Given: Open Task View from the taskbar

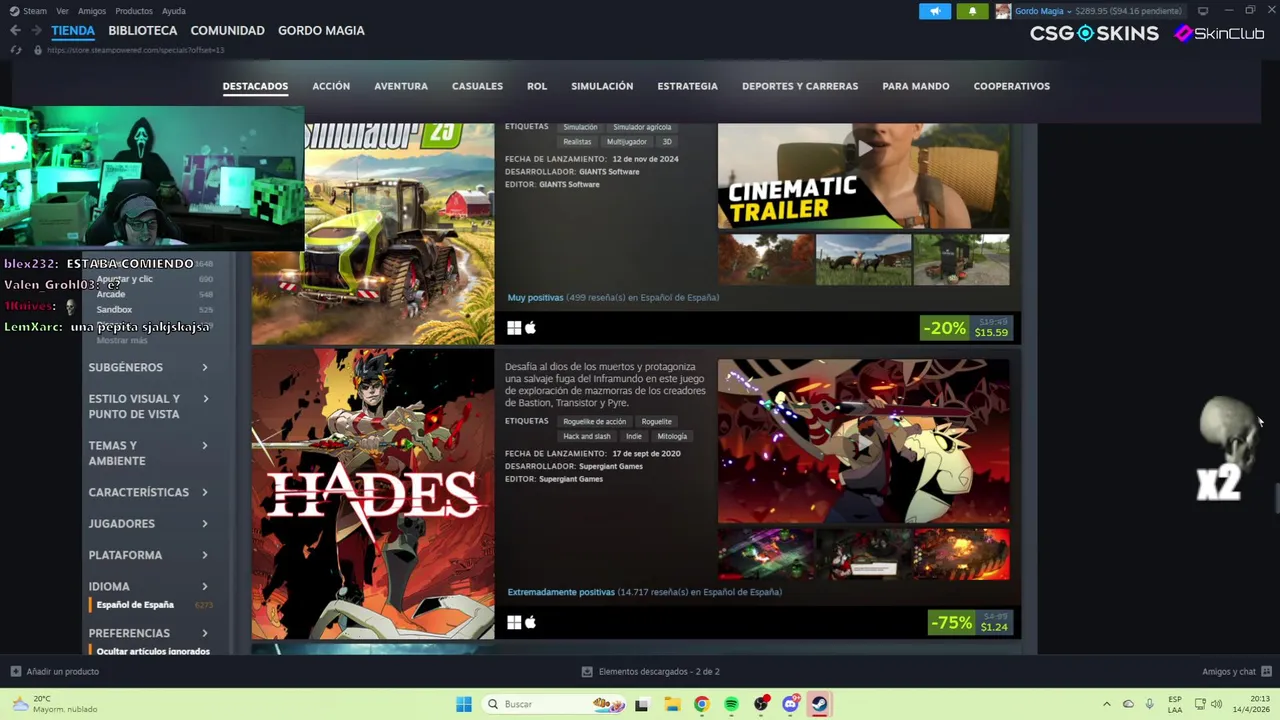Looking at the screenshot, I should pyautogui.click(x=641, y=704).
